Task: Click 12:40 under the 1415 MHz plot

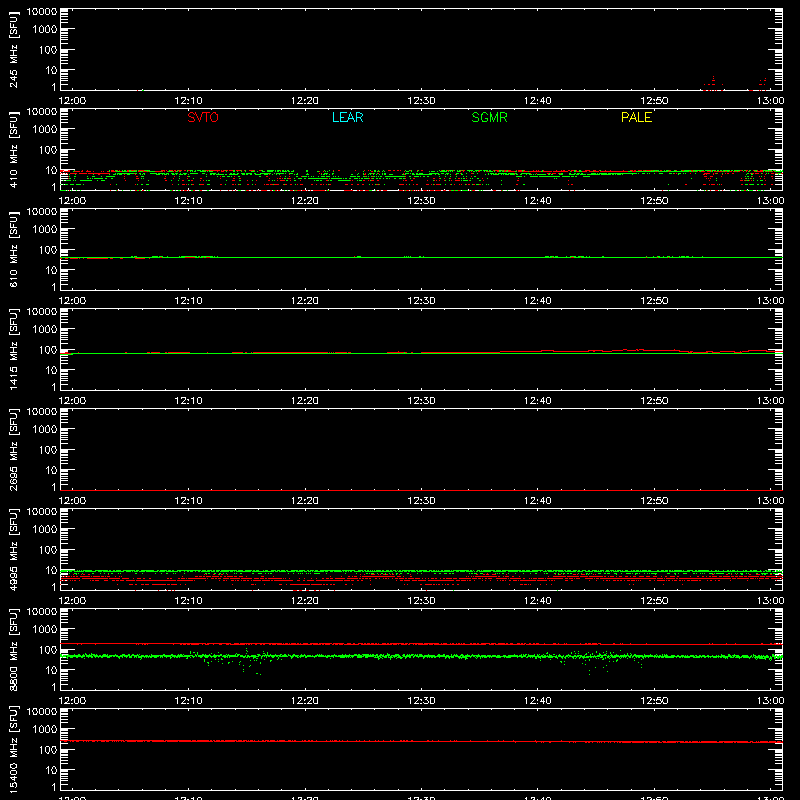Action: pyautogui.click(x=538, y=401)
